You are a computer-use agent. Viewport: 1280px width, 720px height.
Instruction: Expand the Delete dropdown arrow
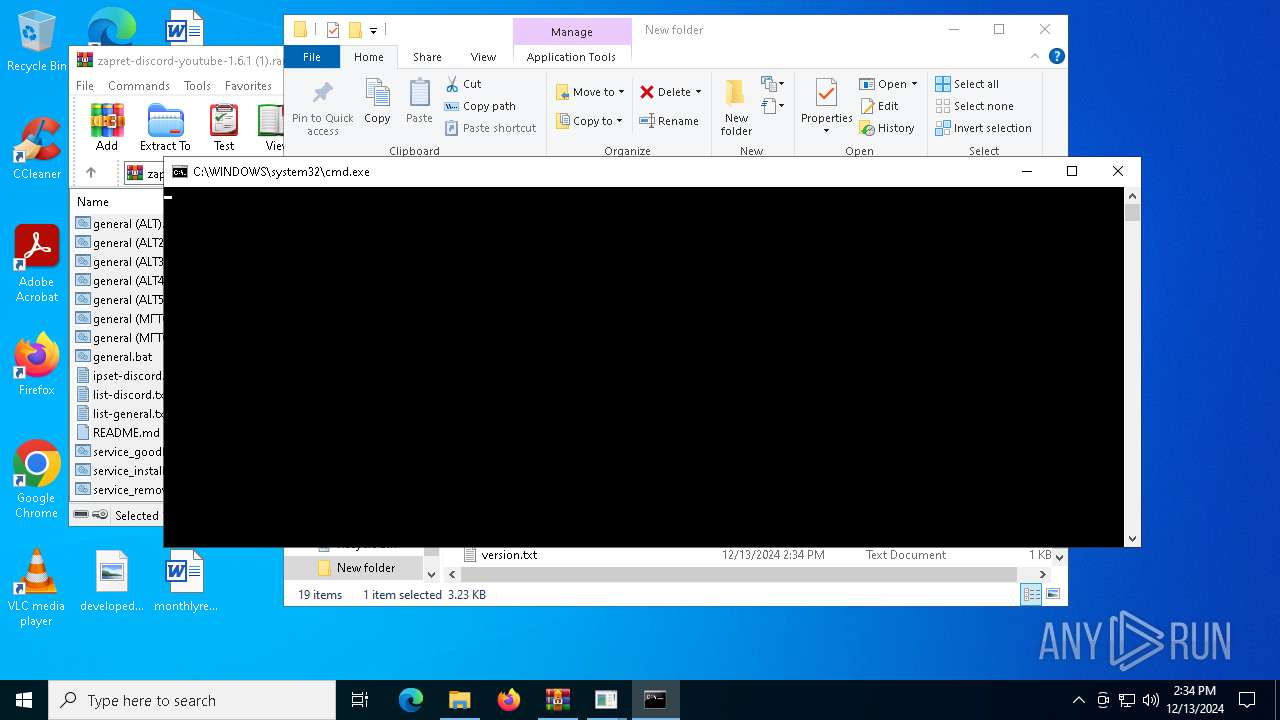[698, 92]
